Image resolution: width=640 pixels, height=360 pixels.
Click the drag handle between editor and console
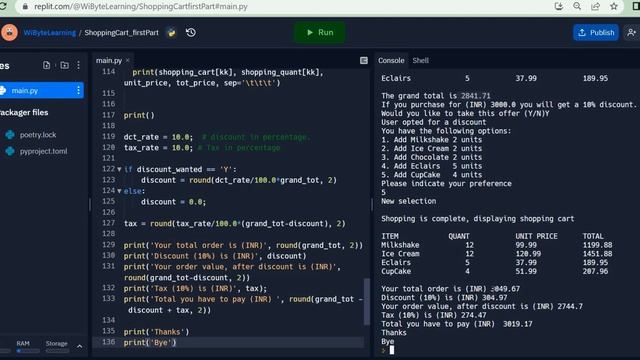click(x=372, y=204)
